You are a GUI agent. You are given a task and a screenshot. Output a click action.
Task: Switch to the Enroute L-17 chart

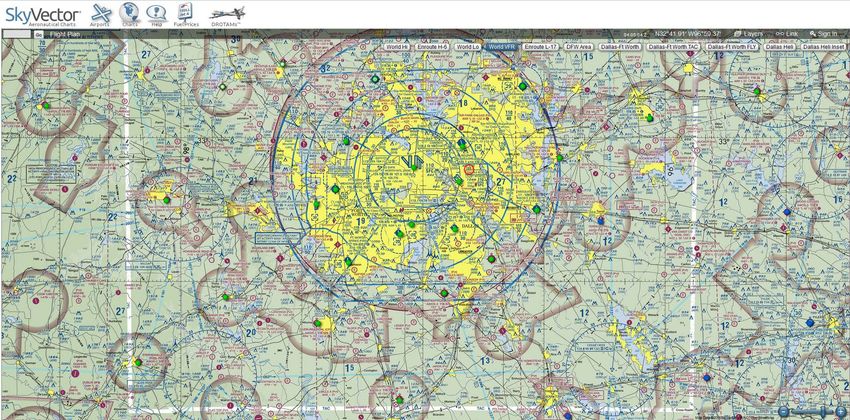[542, 47]
